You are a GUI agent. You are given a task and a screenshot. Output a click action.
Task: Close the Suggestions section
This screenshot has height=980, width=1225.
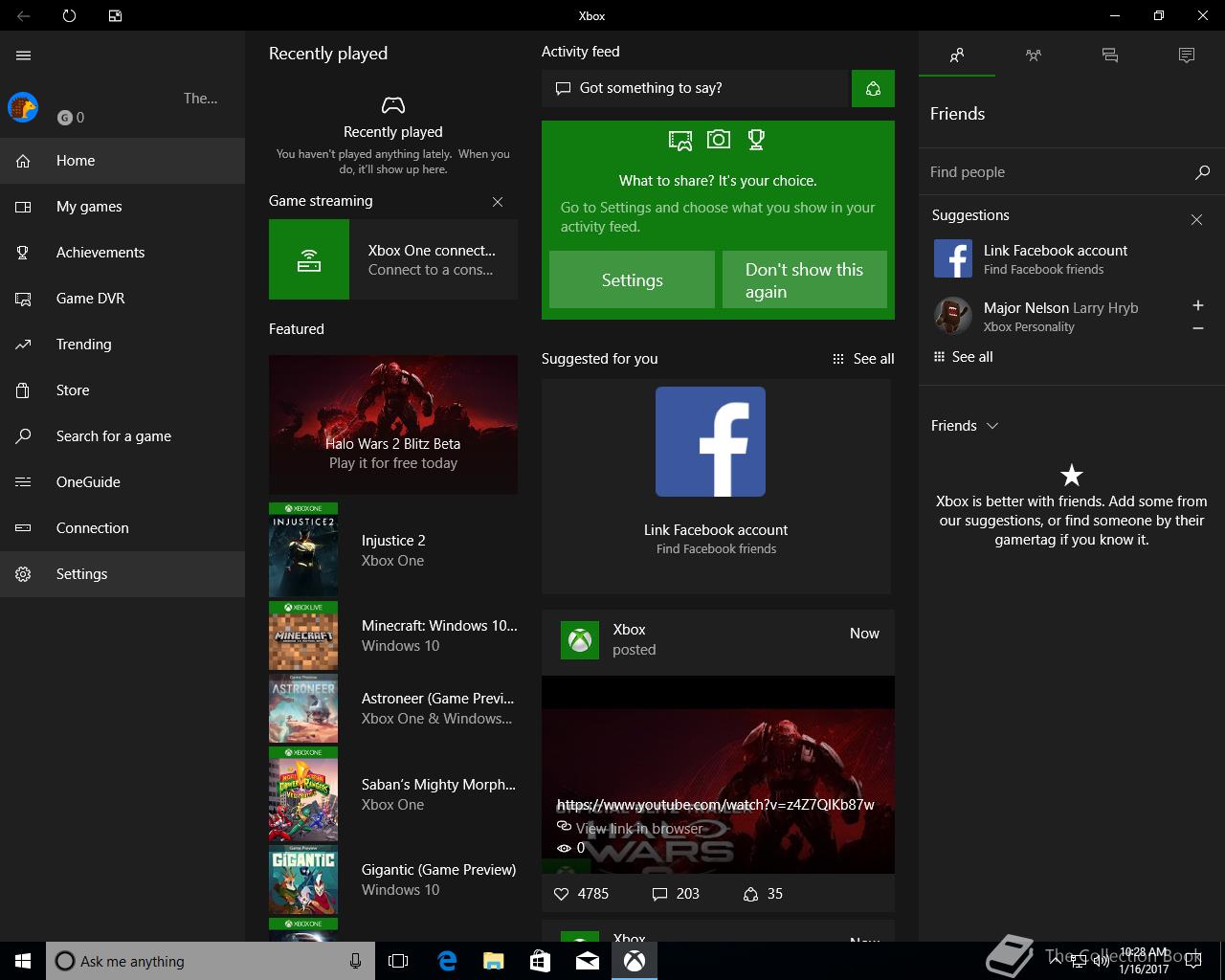point(1196,219)
